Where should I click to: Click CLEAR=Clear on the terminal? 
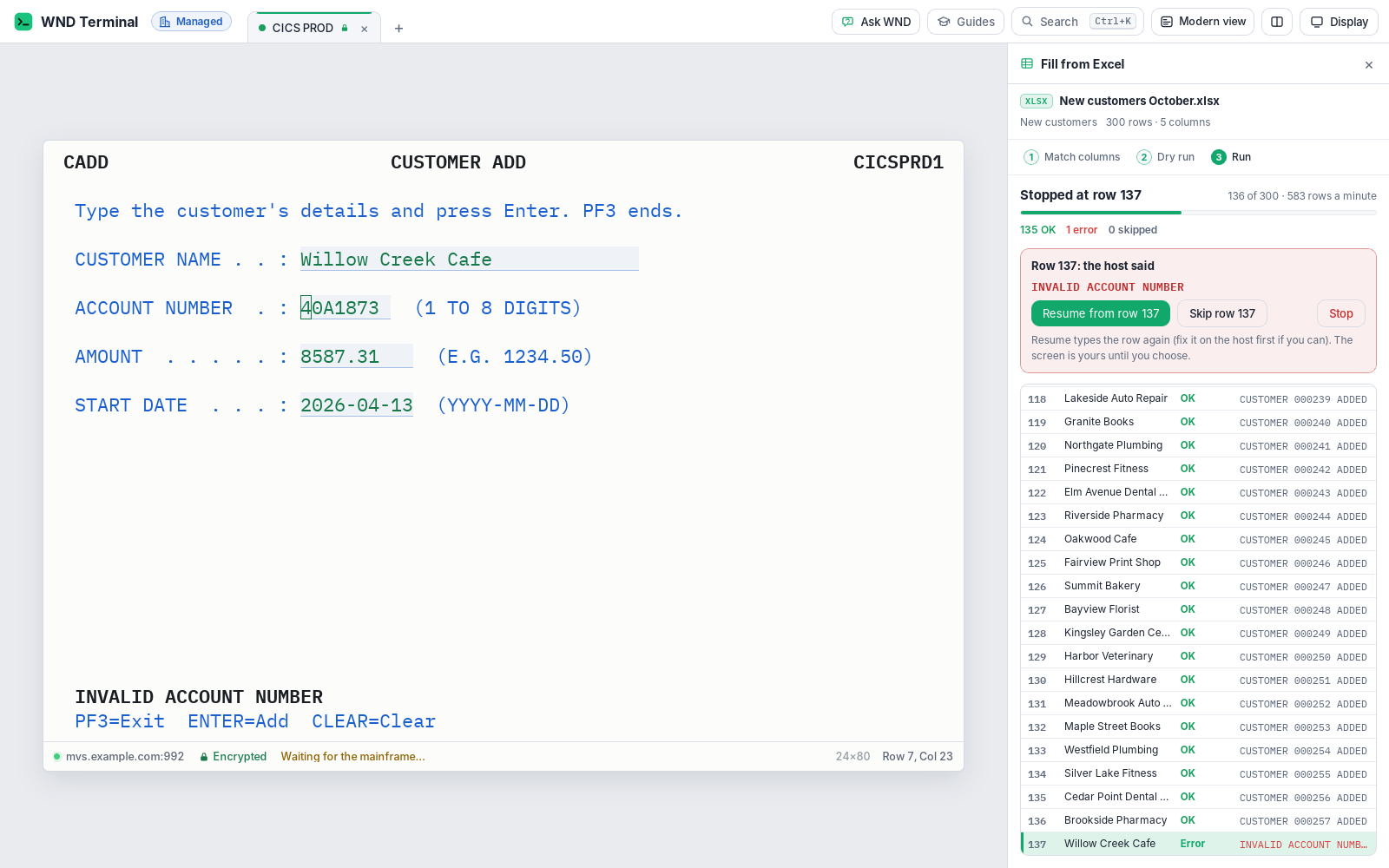pyautogui.click(x=374, y=721)
